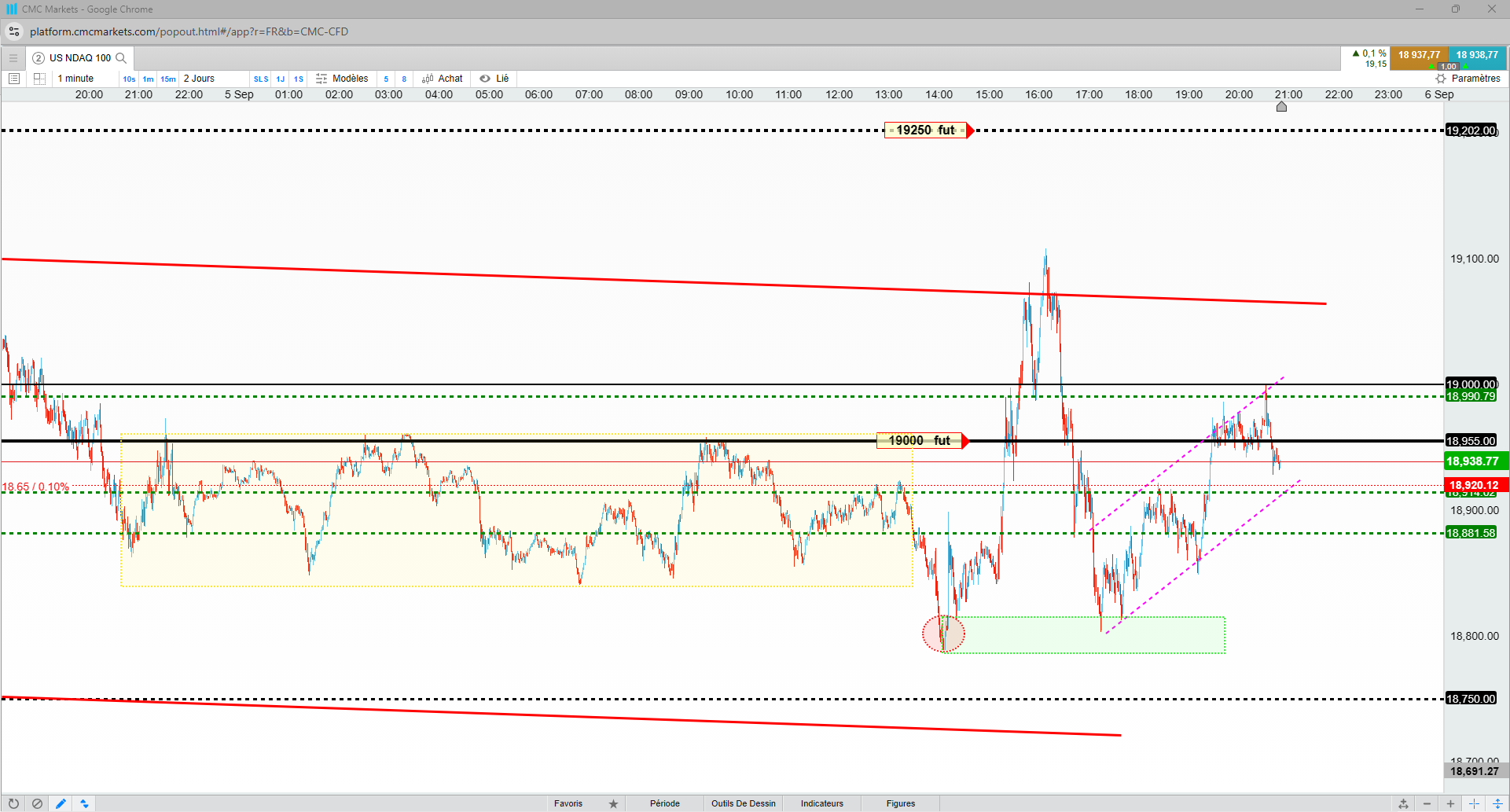
Task: Expand the 2 Jours range dropdown
Action: pyautogui.click(x=199, y=79)
